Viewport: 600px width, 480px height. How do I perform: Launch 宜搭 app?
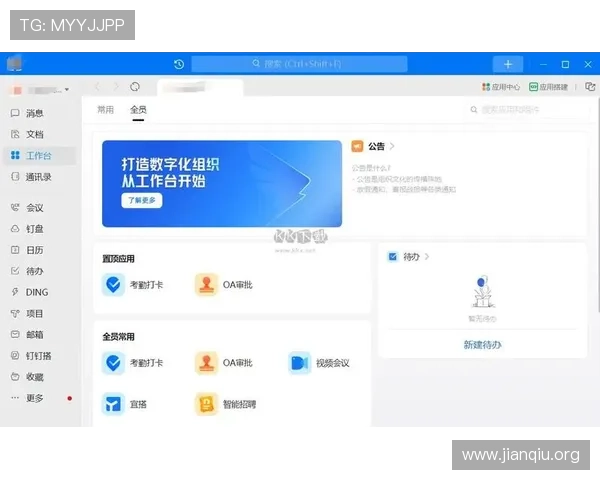pos(124,404)
